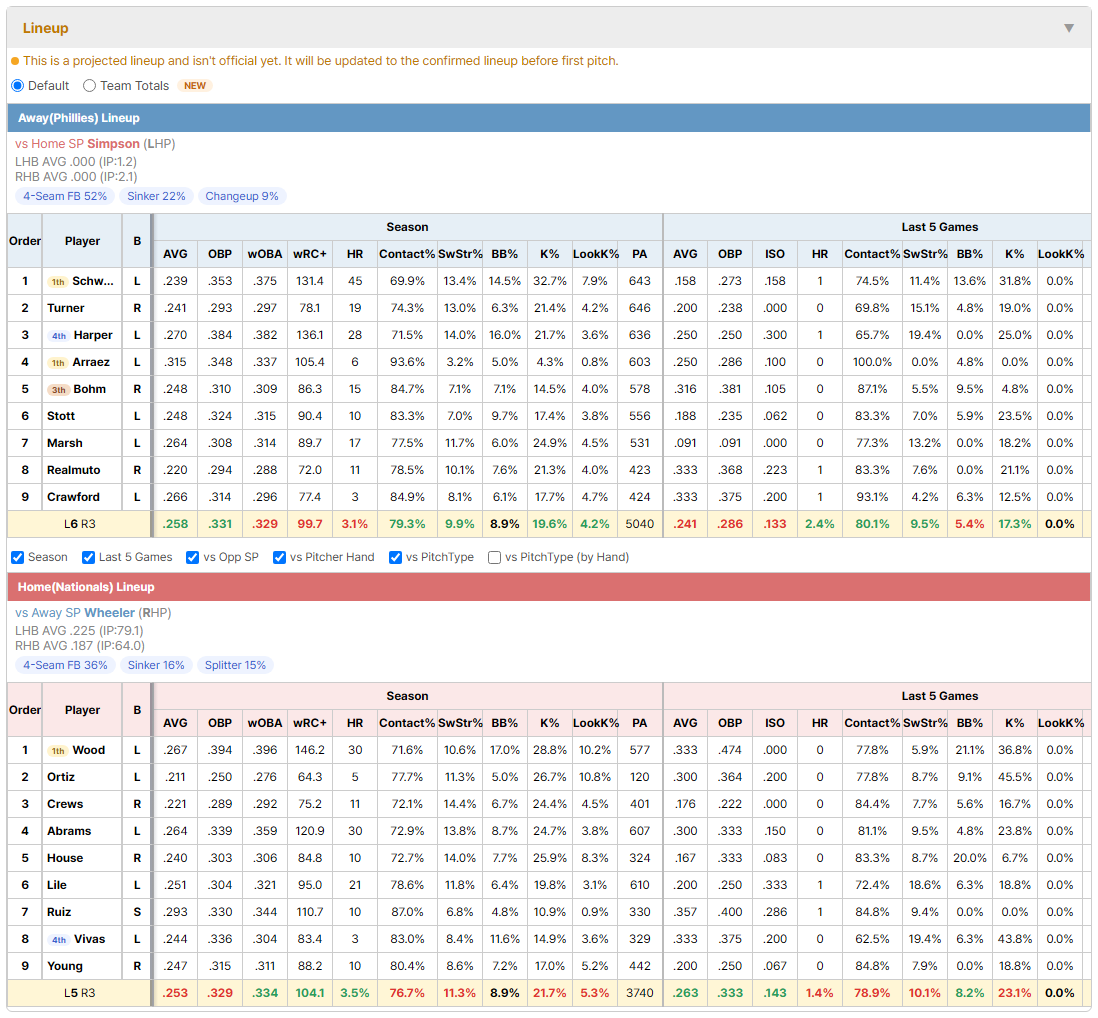The width and height of the screenshot is (1098, 1018).
Task: Click the 3th badge next to Bohm
Action: point(59,389)
